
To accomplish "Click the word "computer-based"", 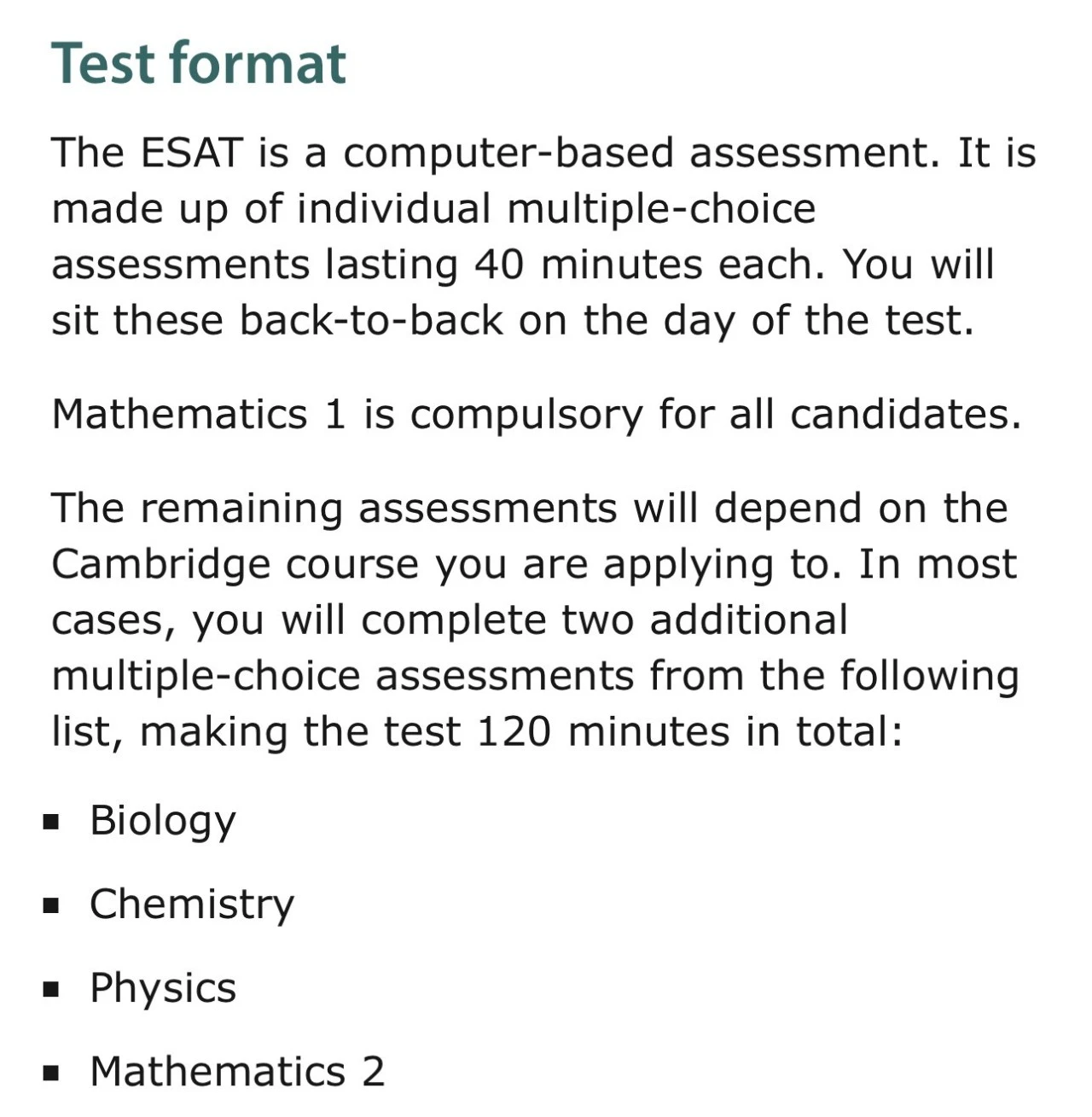I will pyautogui.click(x=508, y=154).
